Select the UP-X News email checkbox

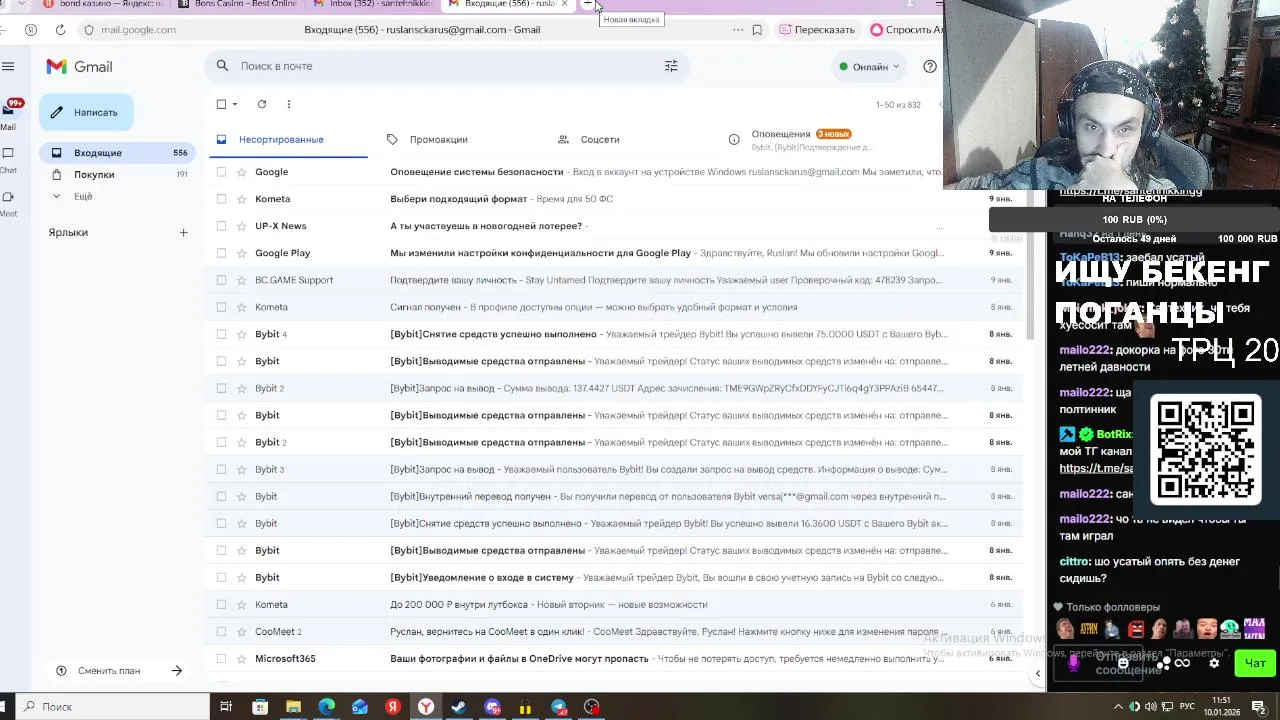(x=221, y=226)
